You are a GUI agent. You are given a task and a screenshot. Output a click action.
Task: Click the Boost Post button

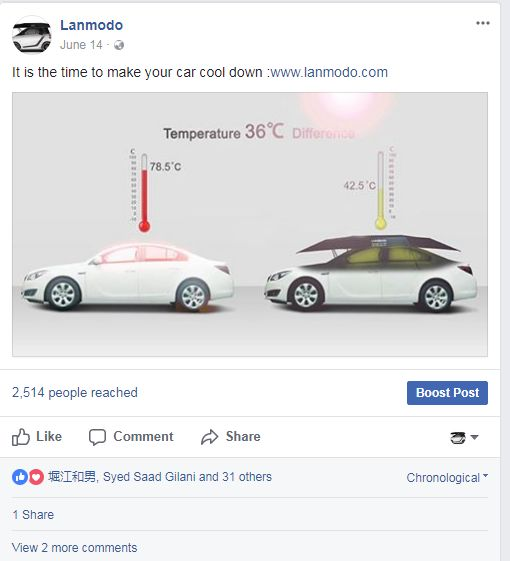[x=447, y=393]
